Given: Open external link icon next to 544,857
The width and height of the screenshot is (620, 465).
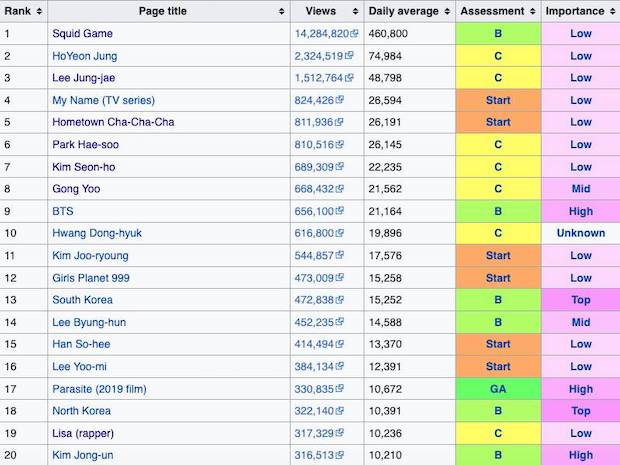Looking at the screenshot, I should 339,255.
